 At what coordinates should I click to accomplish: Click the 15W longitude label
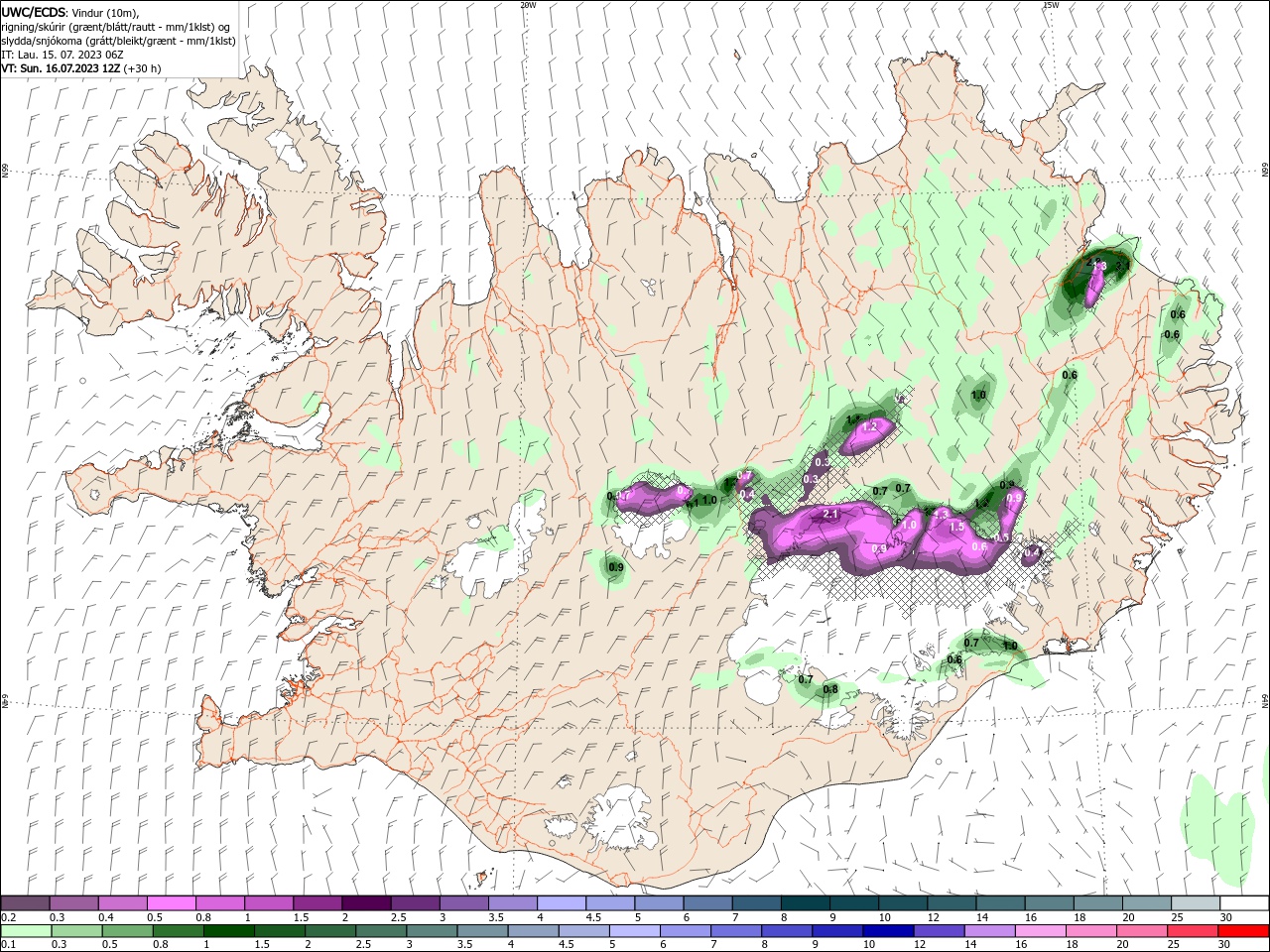click(x=1051, y=5)
